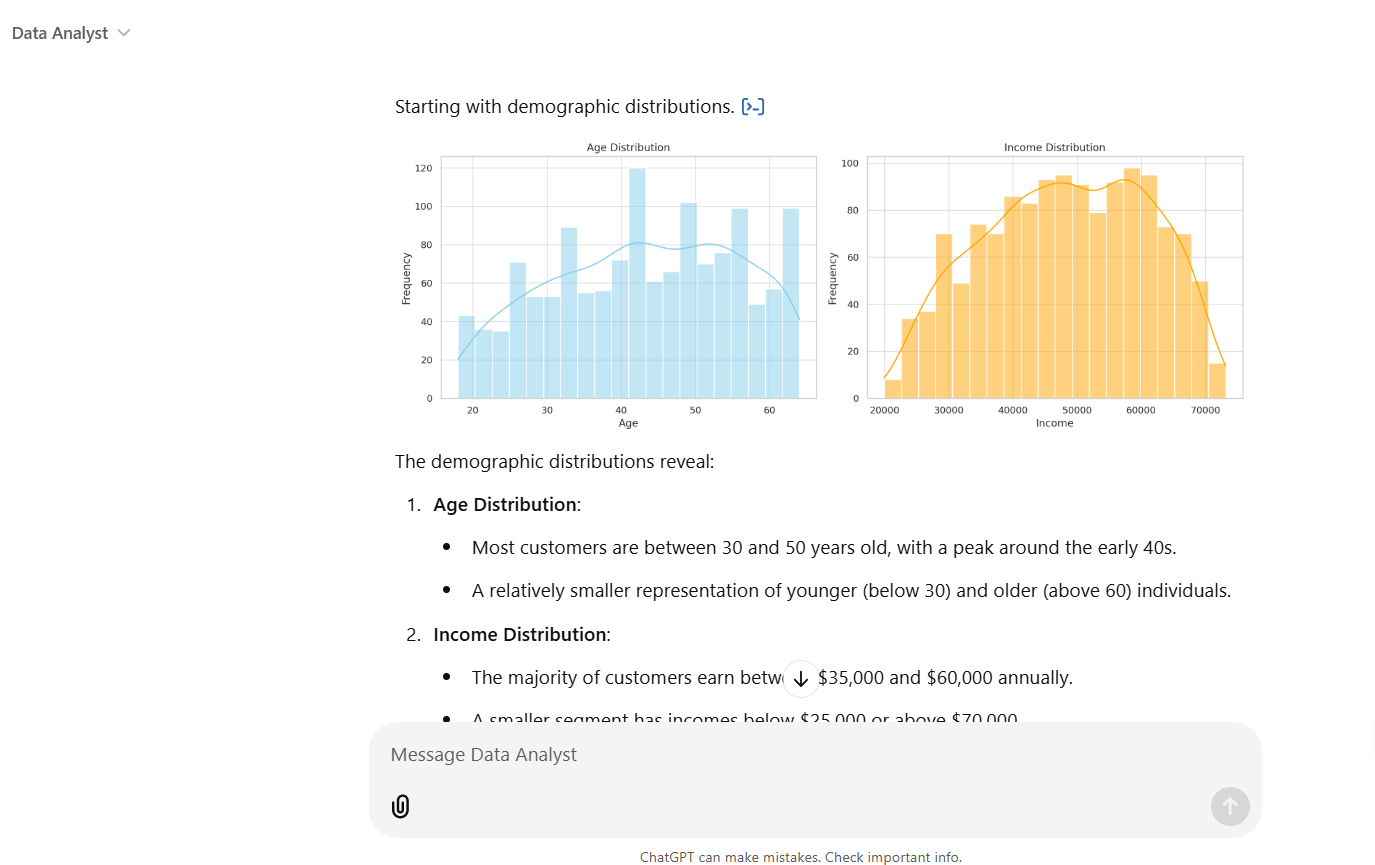Open the Age Distribution histogram image
This screenshot has height=865, width=1375.
point(610,285)
